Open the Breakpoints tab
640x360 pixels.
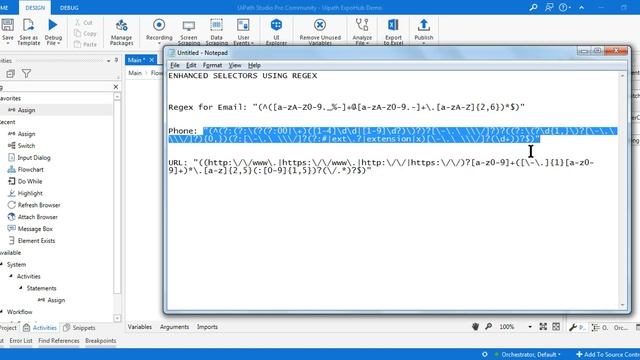tap(101, 341)
